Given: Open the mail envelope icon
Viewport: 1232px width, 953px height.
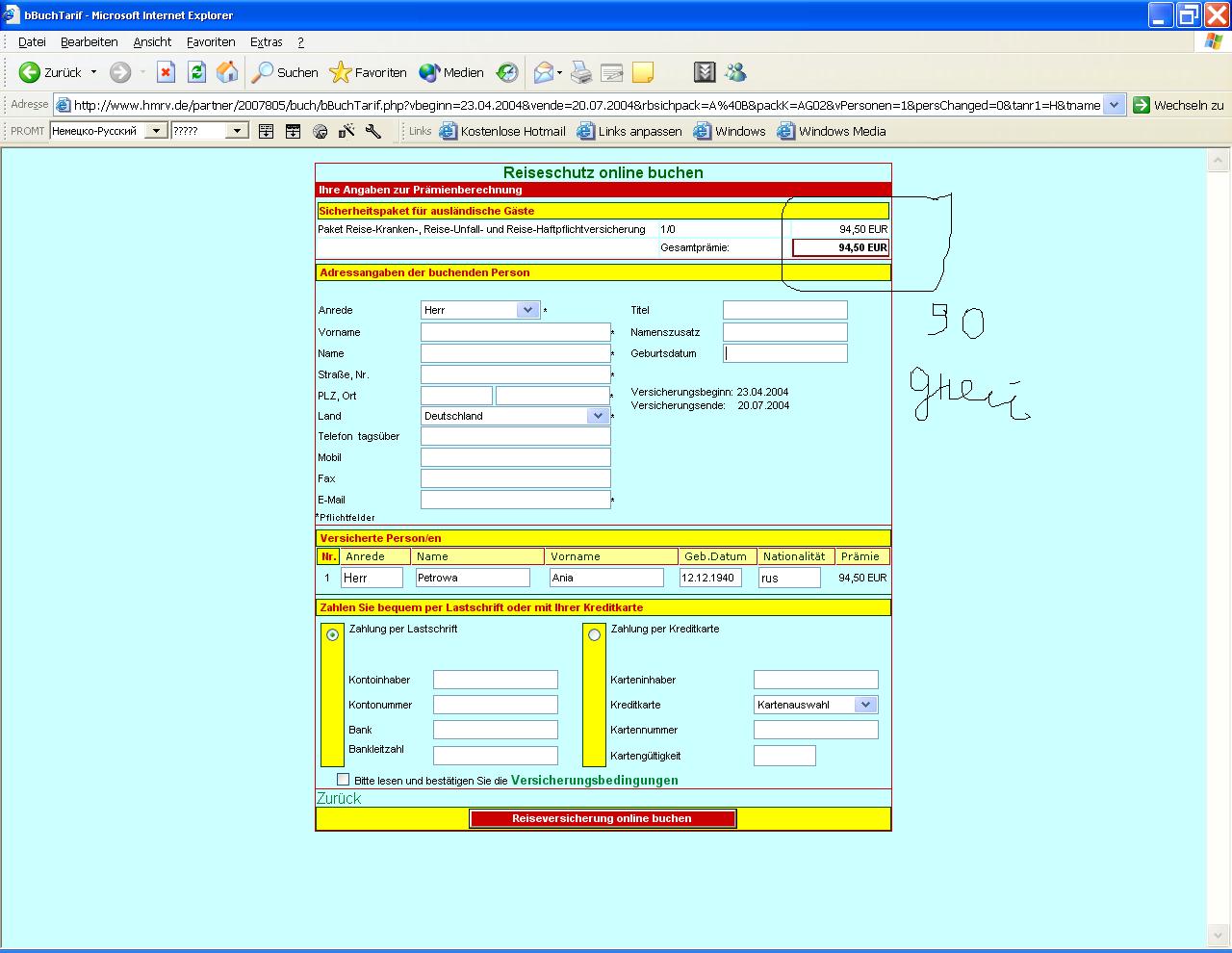Looking at the screenshot, I should tap(545, 72).
